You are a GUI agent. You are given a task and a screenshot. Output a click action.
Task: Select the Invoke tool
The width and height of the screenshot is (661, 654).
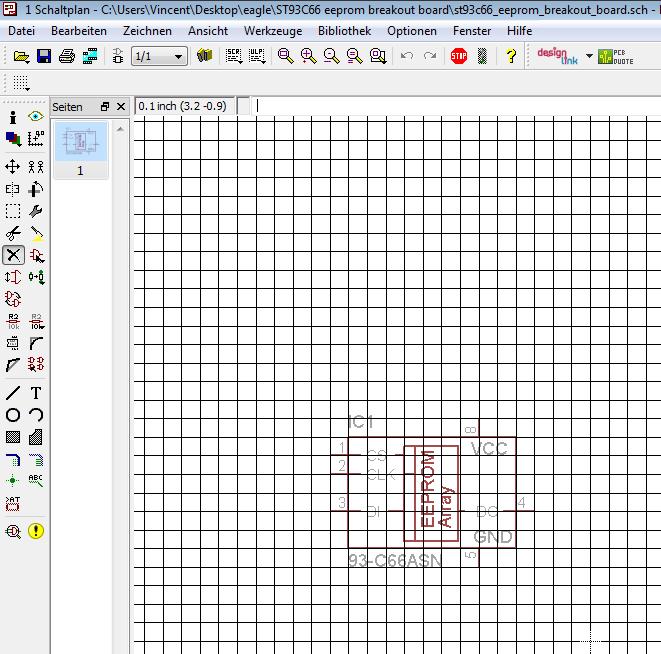[36, 364]
